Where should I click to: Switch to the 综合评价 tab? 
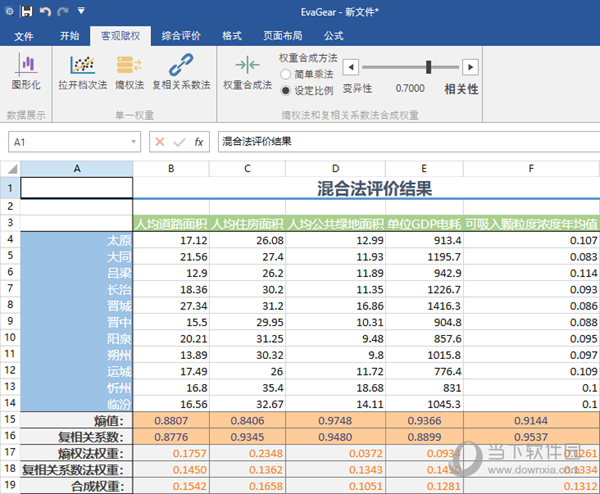[181, 36]
